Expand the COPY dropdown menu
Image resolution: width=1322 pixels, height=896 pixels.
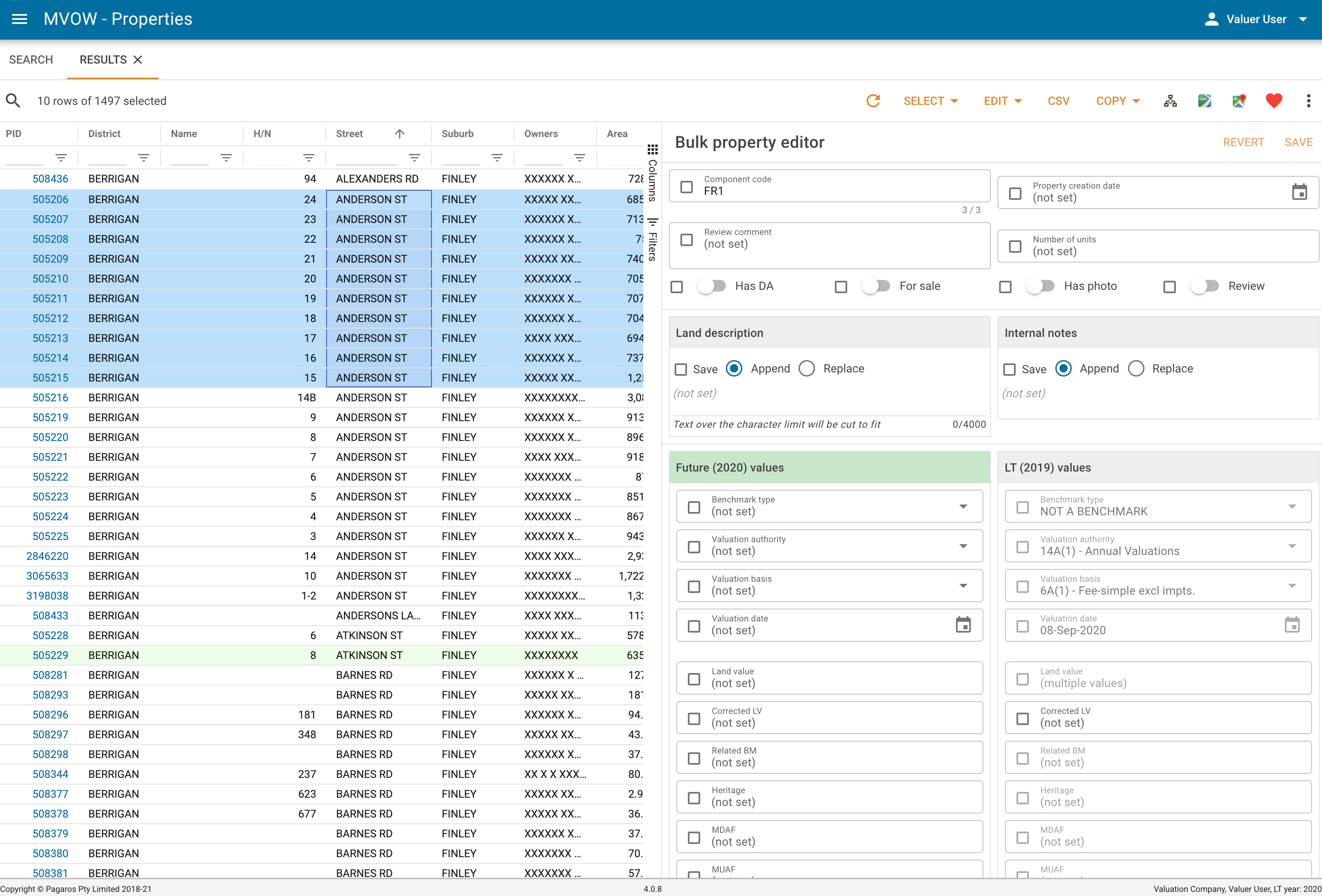pos(1118,101)
